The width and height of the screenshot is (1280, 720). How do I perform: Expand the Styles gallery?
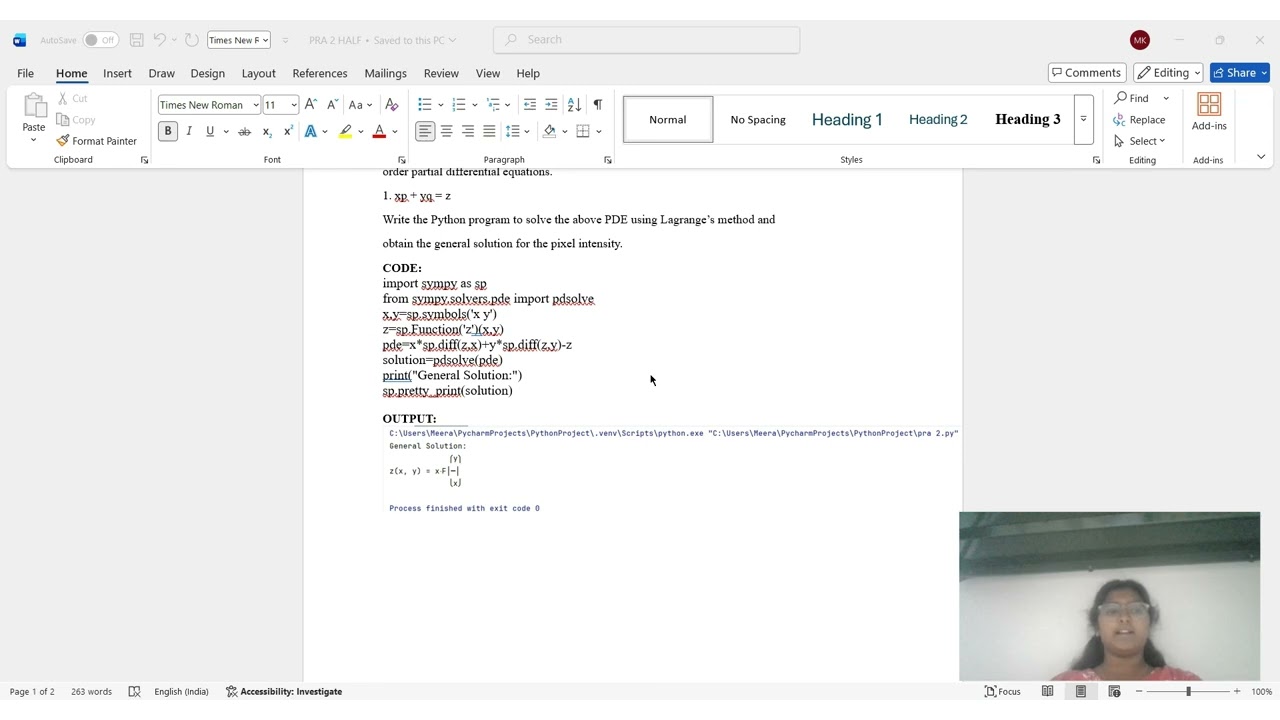[1083, 119]
